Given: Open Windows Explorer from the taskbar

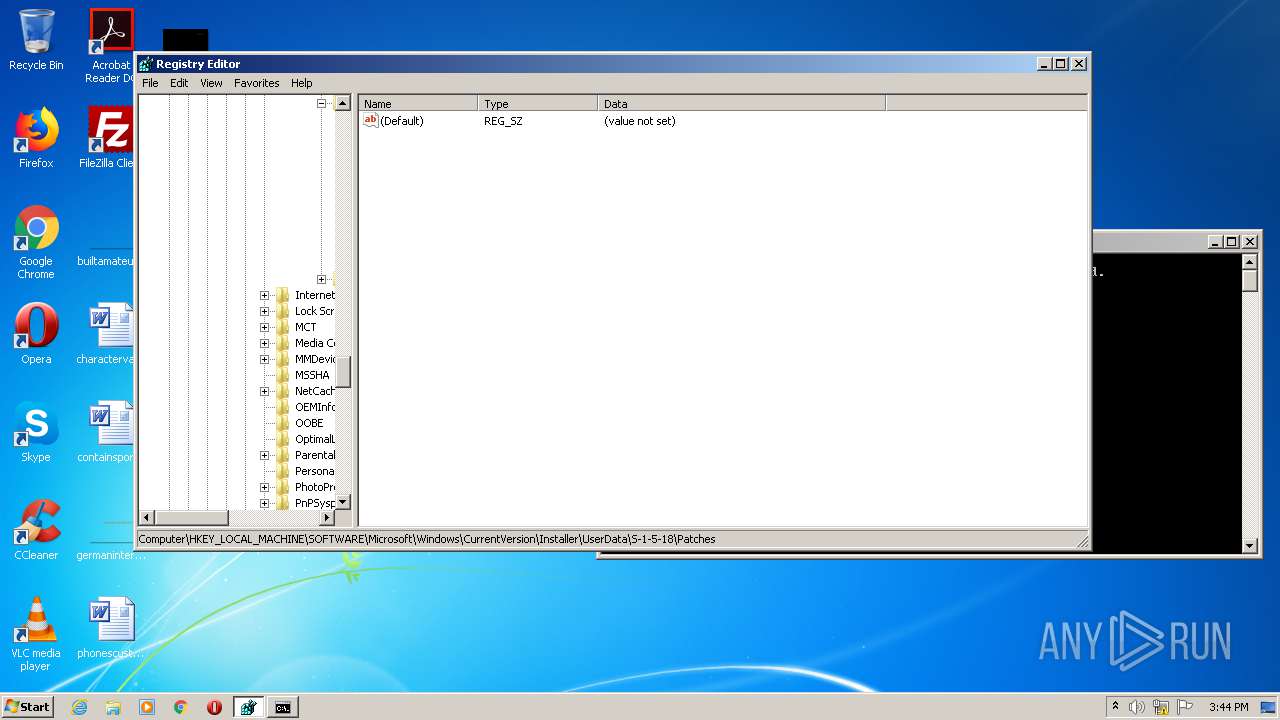Looking at the screenshot, I should (x=113, y=707).
